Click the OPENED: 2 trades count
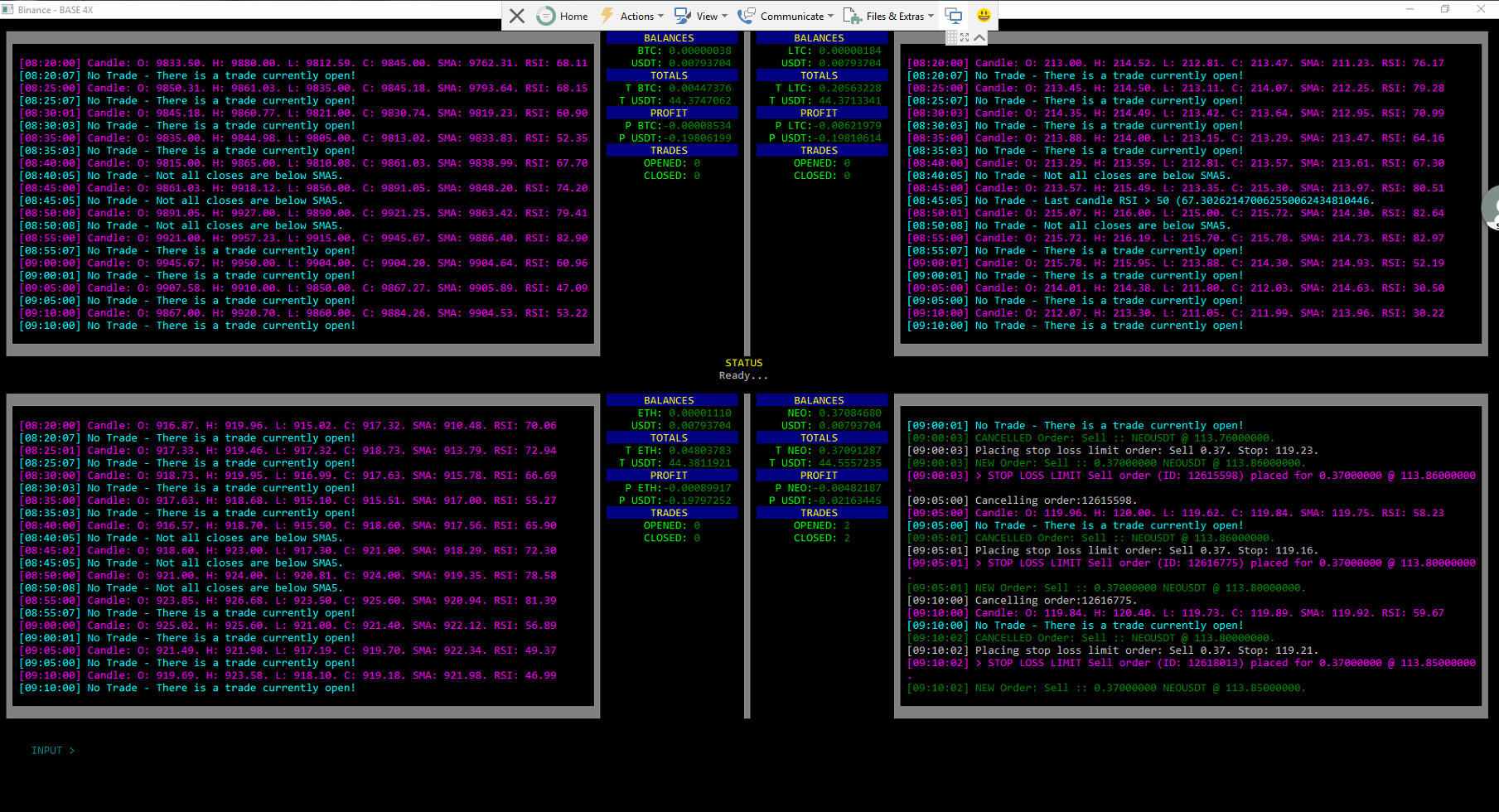The height and width of the screenshot is (812, 1499). click(x=822, y=525)
